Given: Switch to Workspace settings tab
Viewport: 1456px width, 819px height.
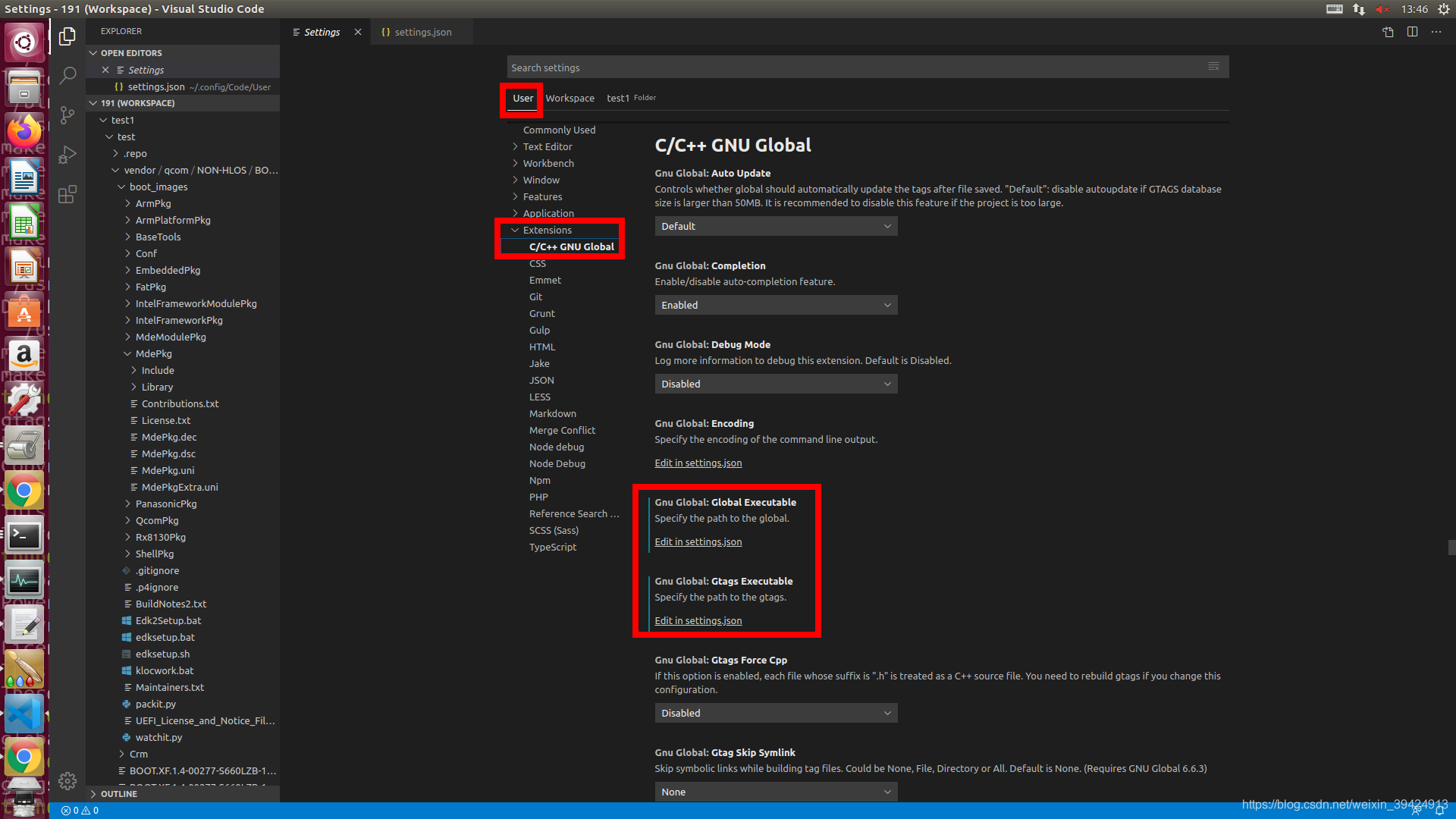Looking at the screenshot, I should [570, 98].
